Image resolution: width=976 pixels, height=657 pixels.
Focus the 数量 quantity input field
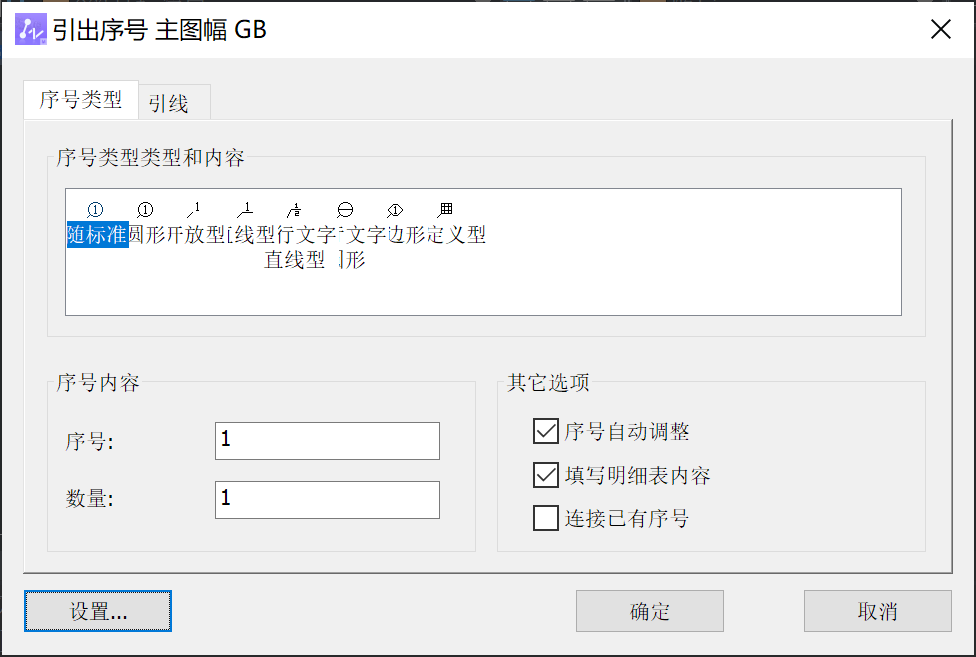[327, 499]
